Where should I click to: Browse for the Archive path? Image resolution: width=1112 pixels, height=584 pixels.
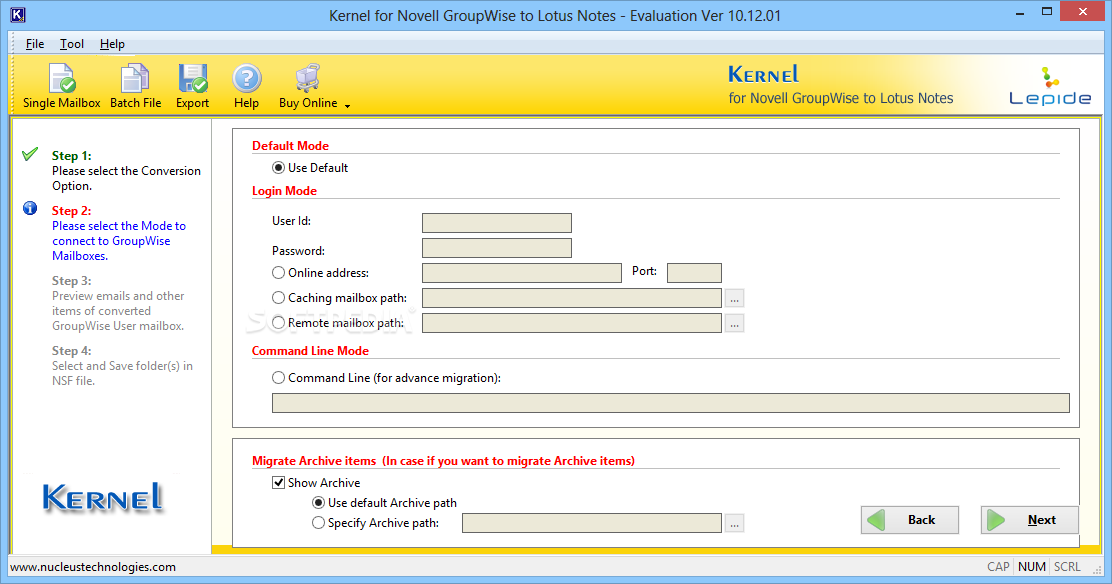coord(735,524)
